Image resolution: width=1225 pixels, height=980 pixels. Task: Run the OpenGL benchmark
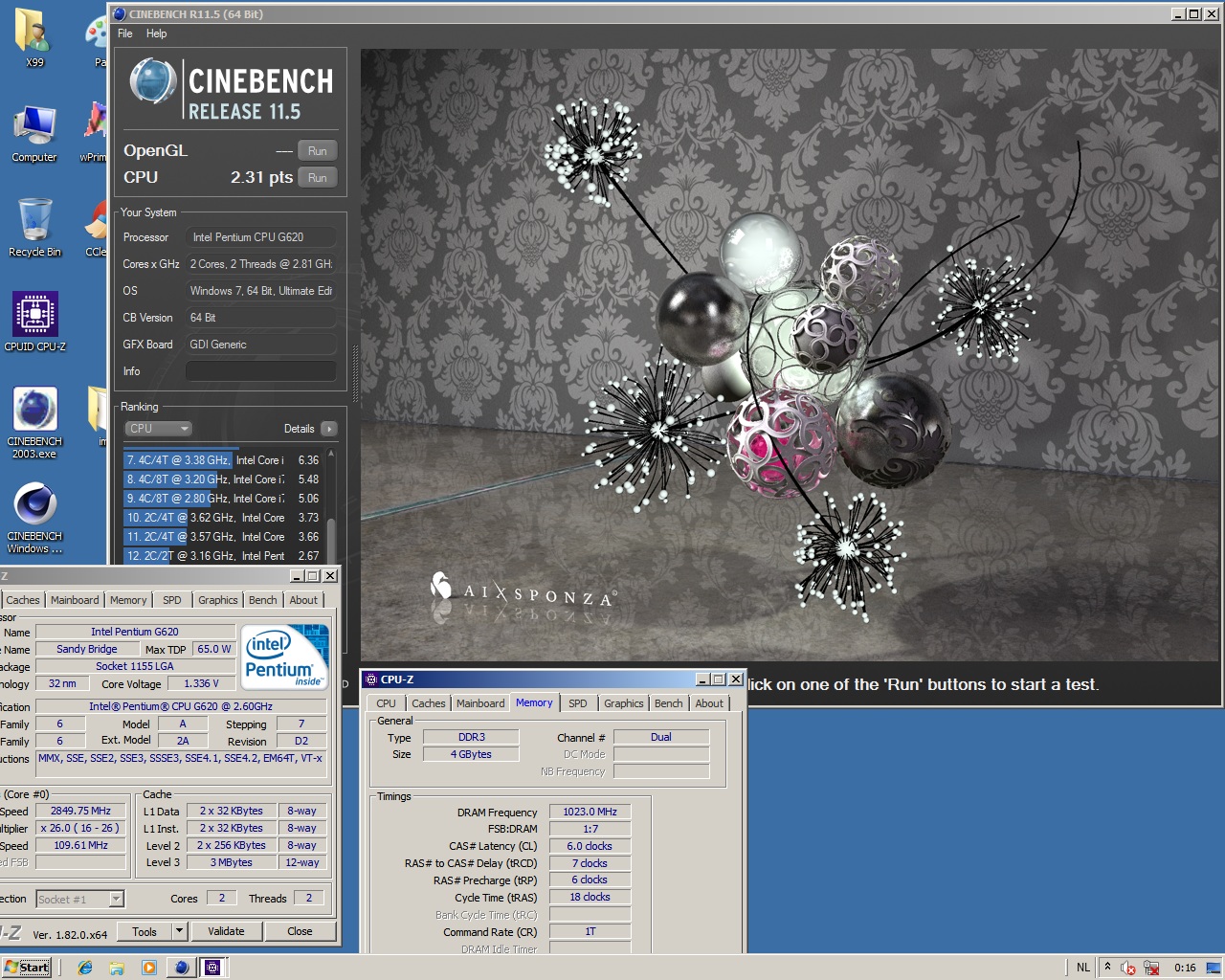point(317,151)
